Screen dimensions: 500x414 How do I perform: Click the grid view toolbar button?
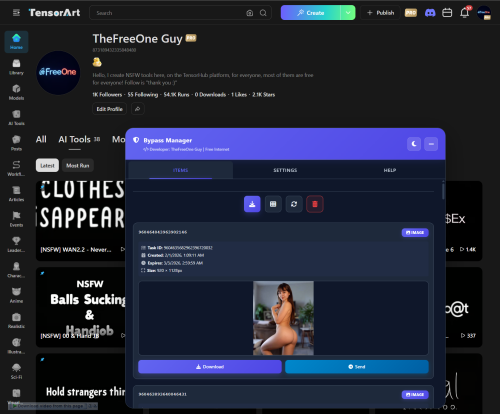click(x=273, y=204)
